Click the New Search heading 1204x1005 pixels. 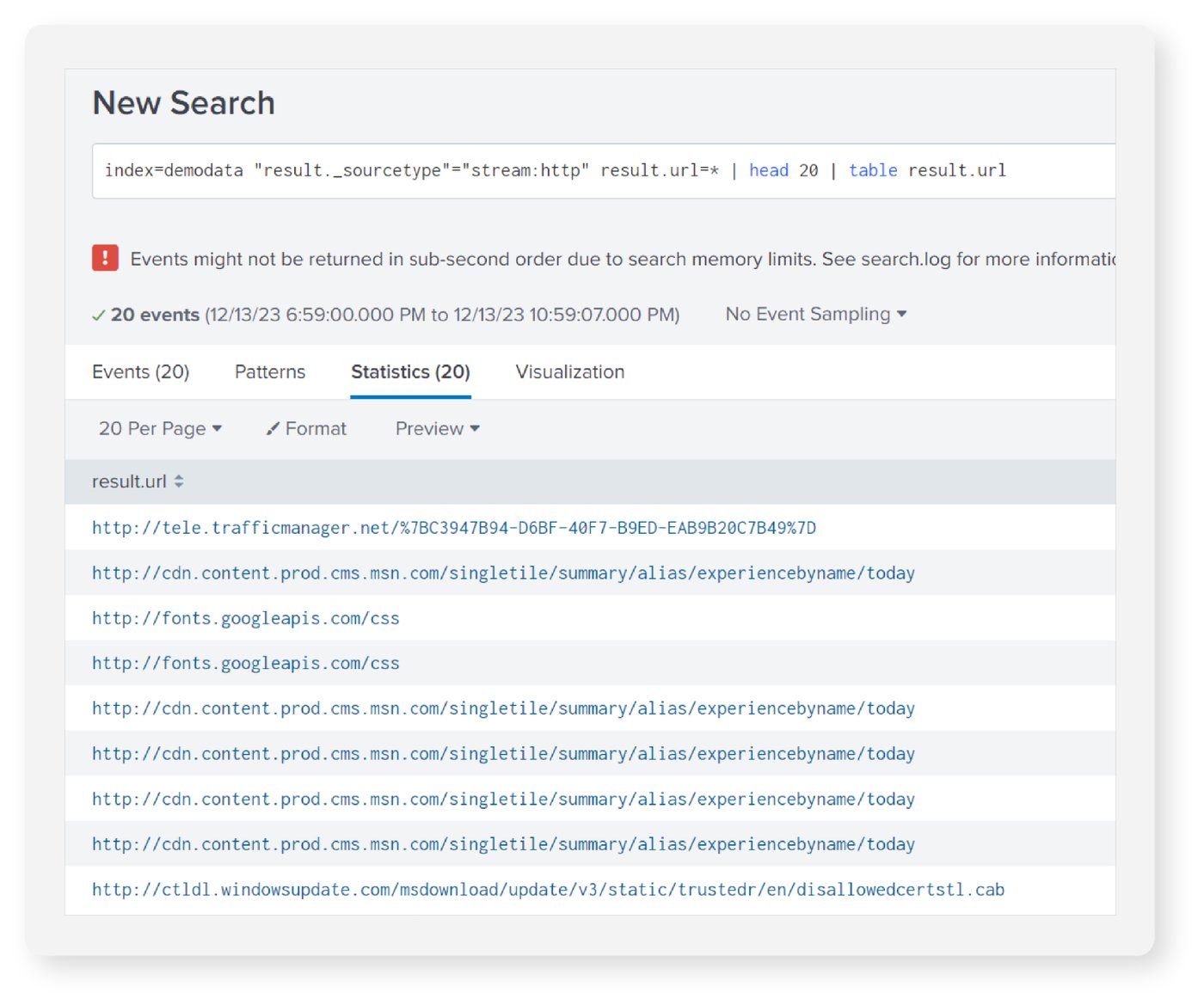pos(183,103)
